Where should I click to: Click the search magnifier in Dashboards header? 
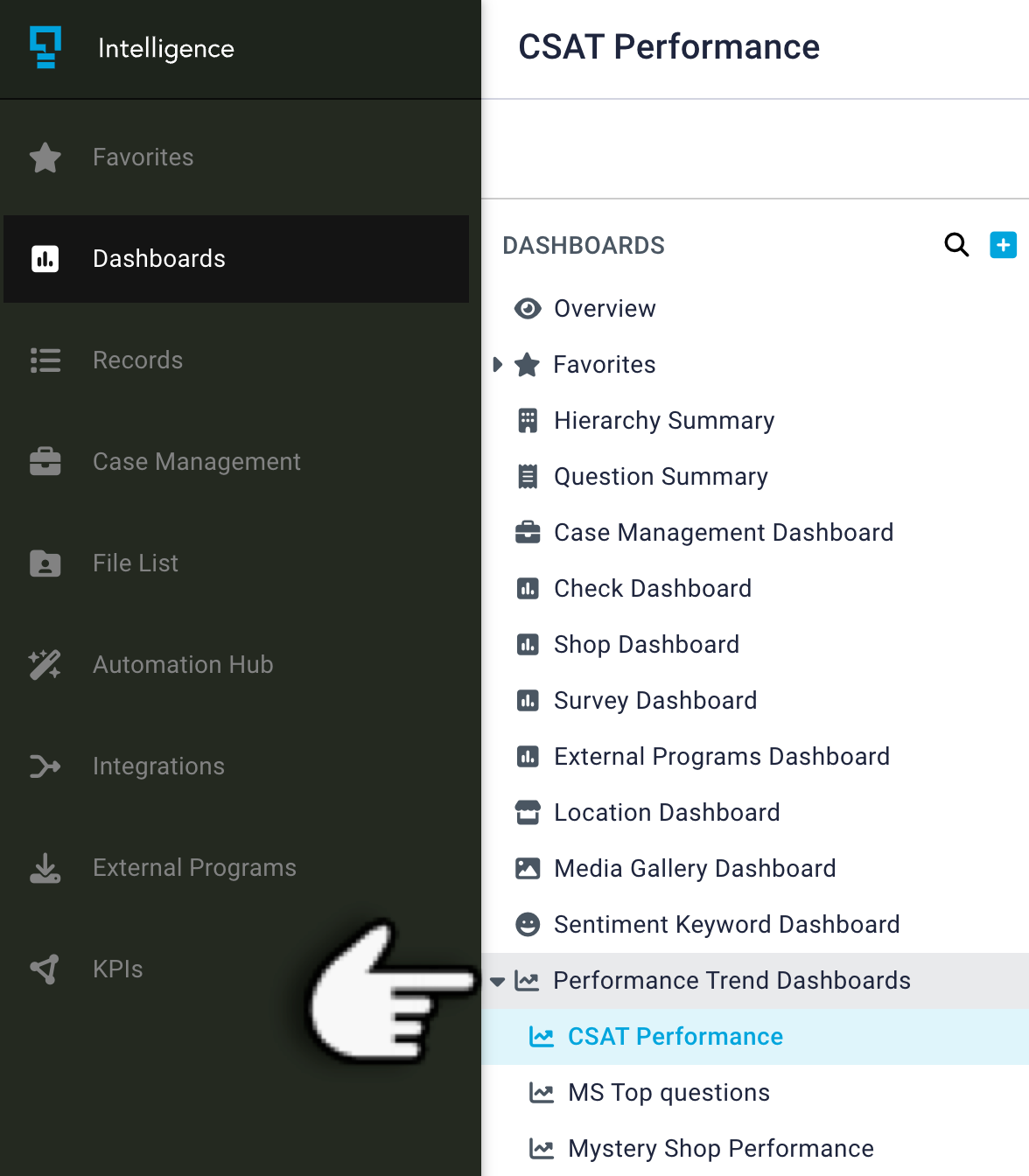pos(956,245)
